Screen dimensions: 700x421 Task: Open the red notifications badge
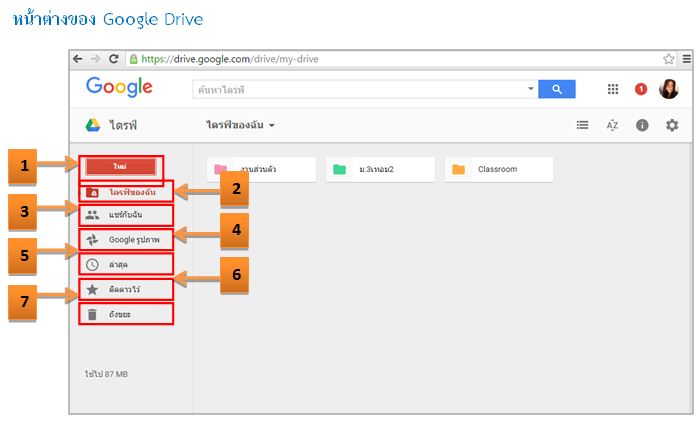click(x=641, y=89)
